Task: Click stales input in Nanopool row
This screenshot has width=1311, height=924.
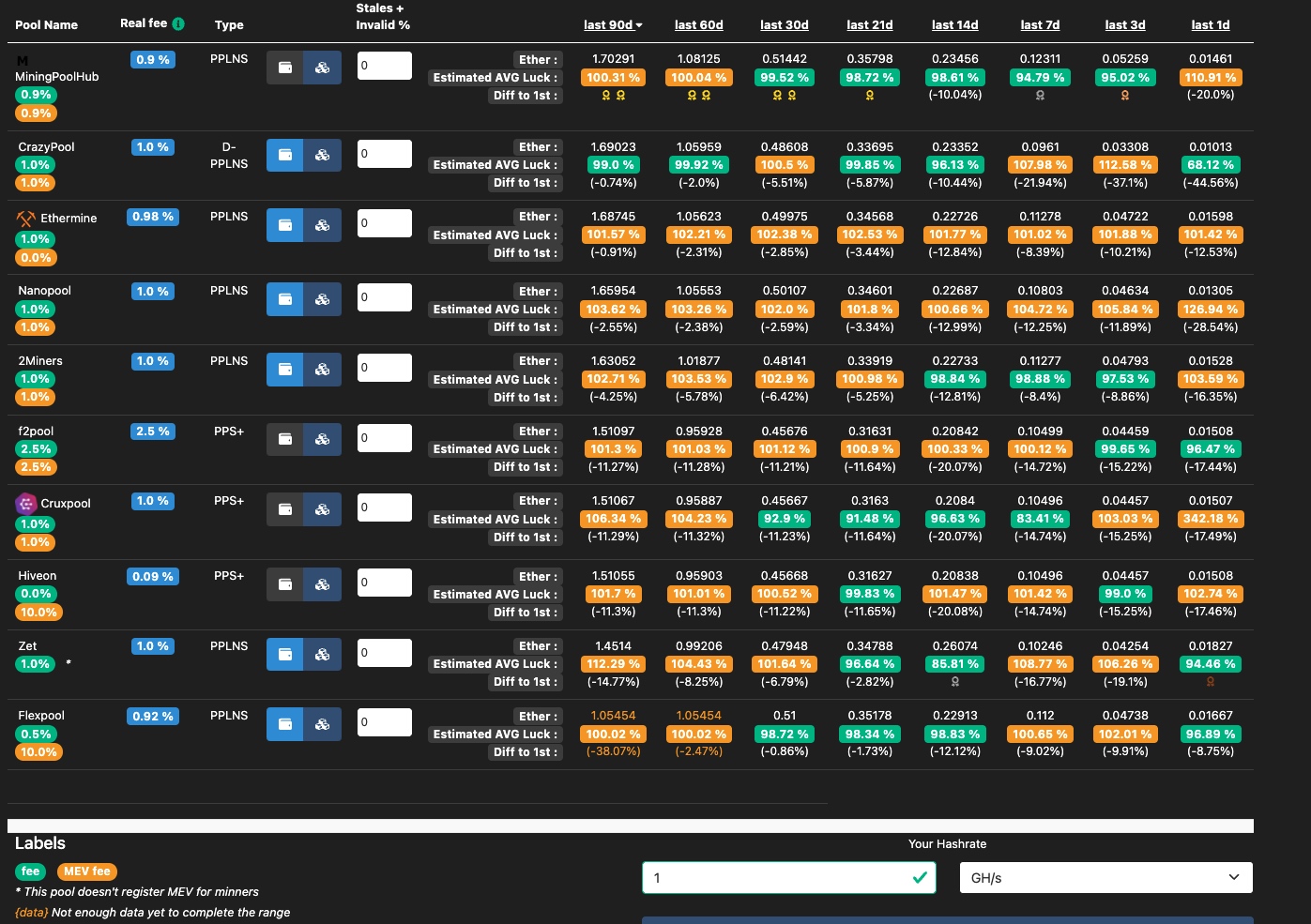Action: pos(384,297)
